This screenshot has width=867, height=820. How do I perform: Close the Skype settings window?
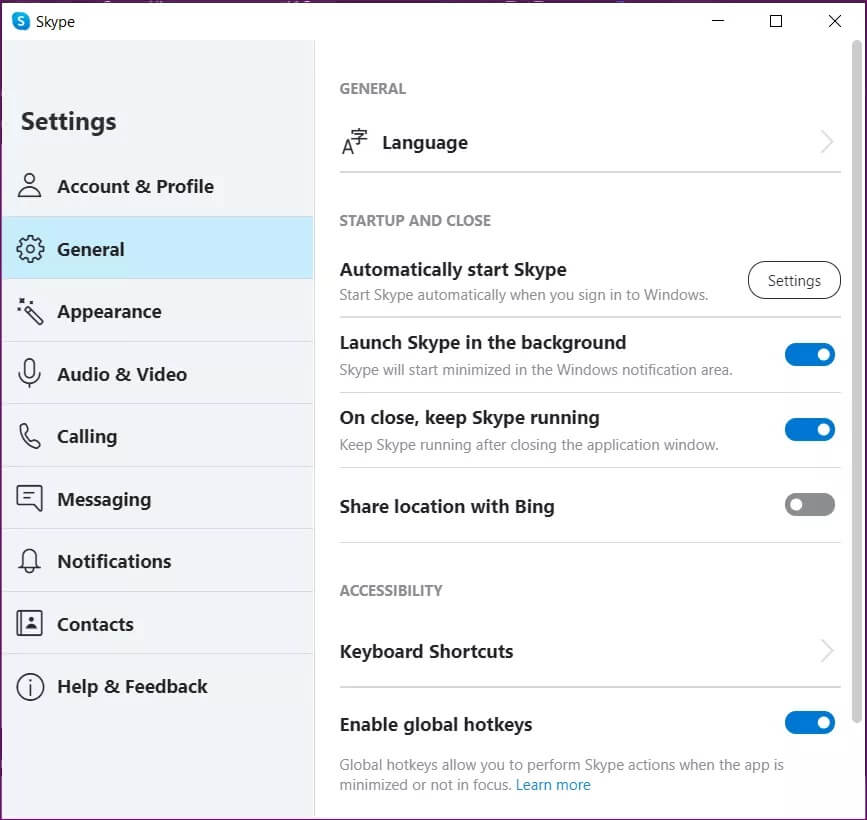(x=834, y=21)
